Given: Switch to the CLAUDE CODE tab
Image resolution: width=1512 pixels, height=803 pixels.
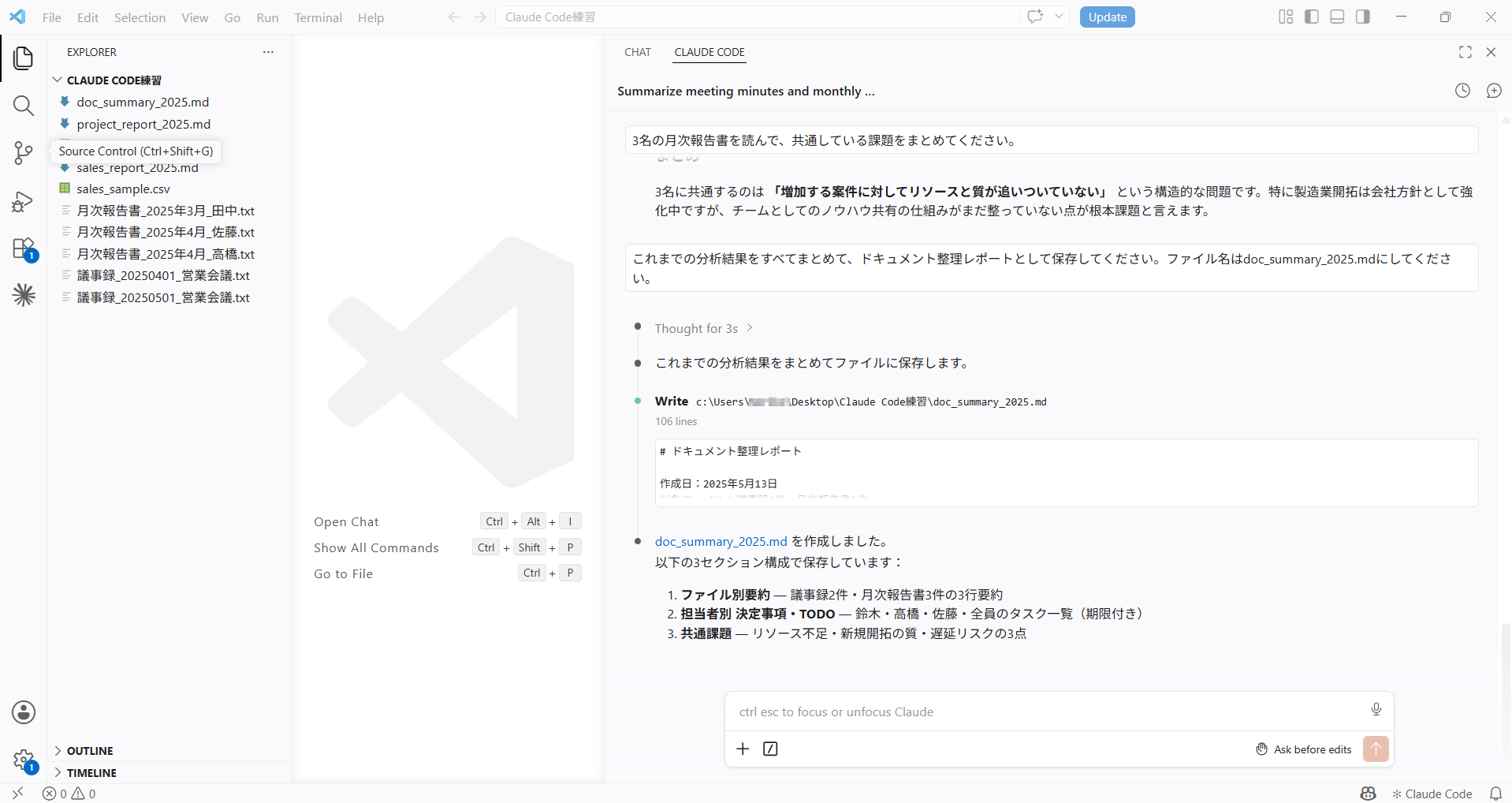Looking at the screenshot, I should [709, 52].
